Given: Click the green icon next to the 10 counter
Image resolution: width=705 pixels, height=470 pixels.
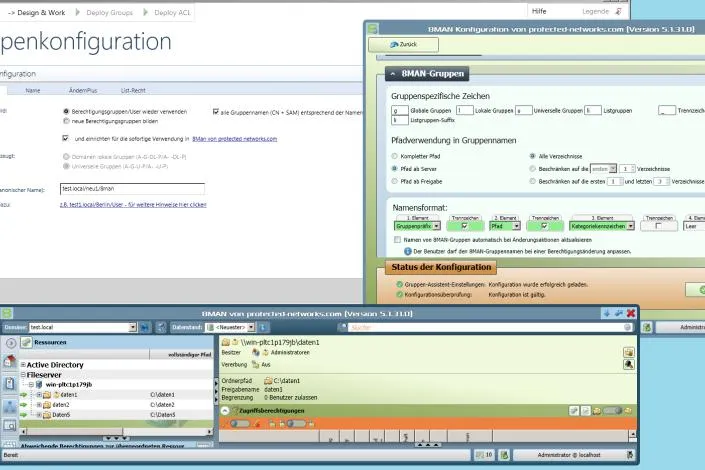Looking at the screenshot, I should pyautogui.click(x=504, y=455).
